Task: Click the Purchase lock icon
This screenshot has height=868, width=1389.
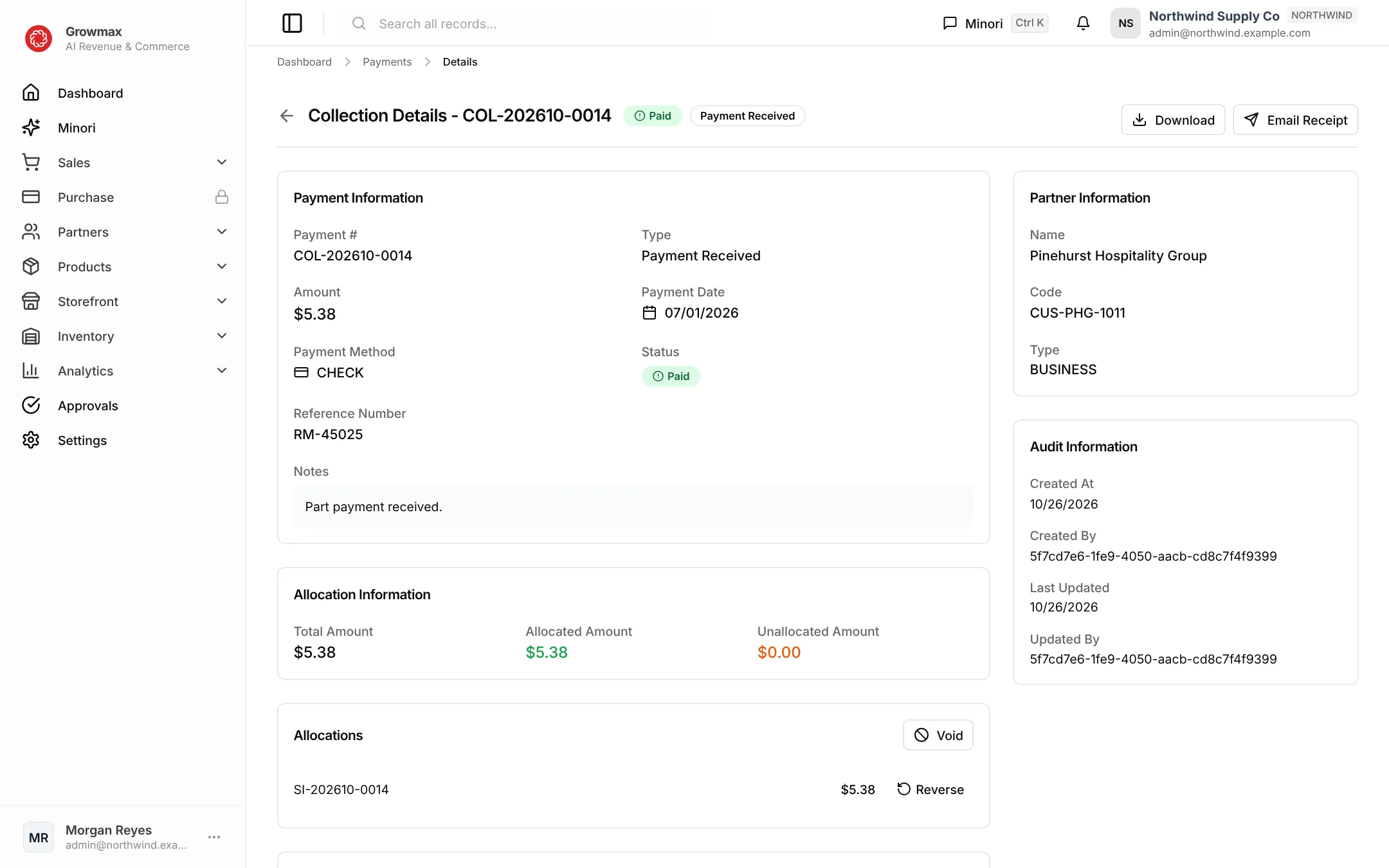Action: 222,197
